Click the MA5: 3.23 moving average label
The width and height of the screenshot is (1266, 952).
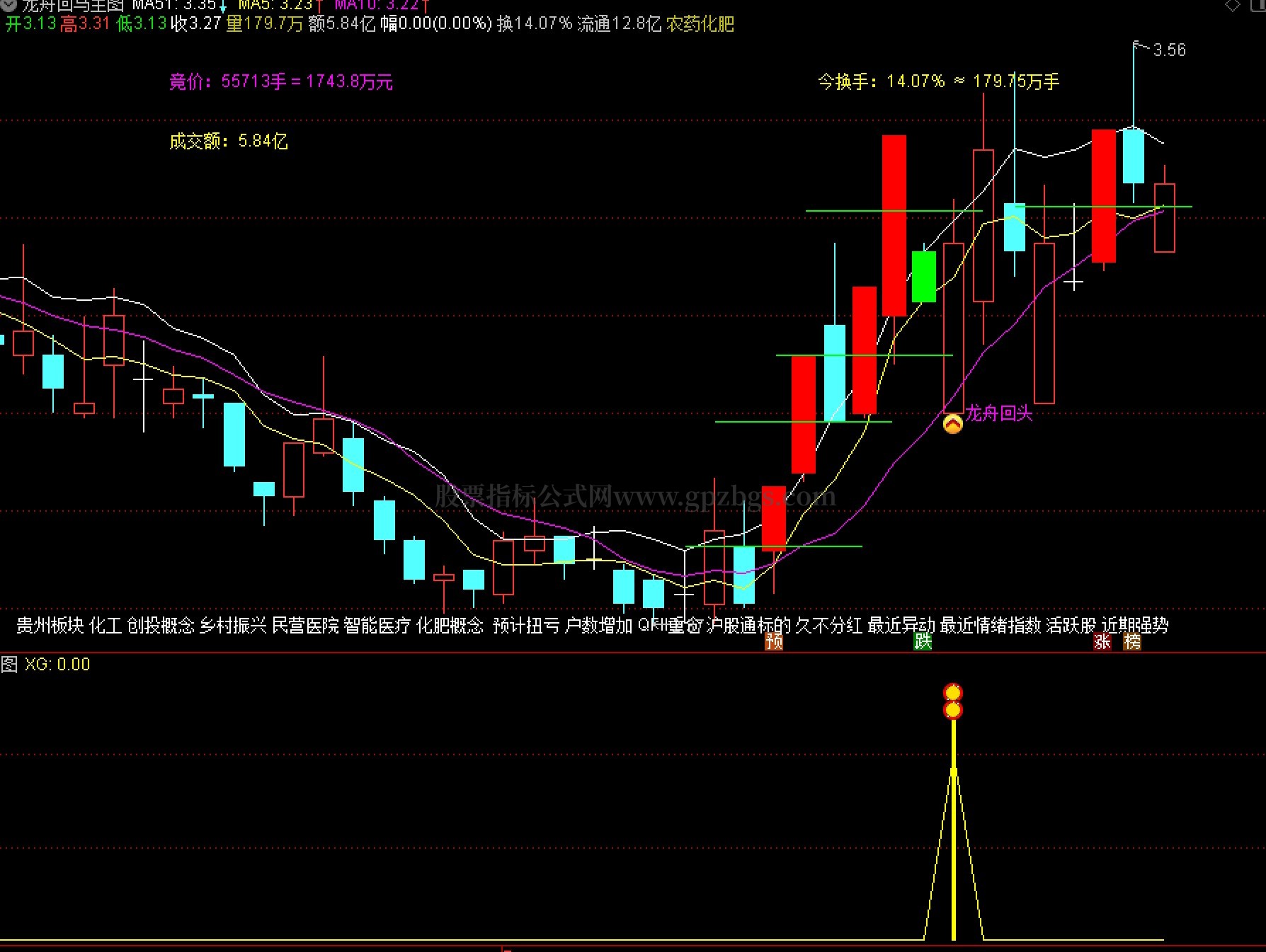(x=275, y=5)
